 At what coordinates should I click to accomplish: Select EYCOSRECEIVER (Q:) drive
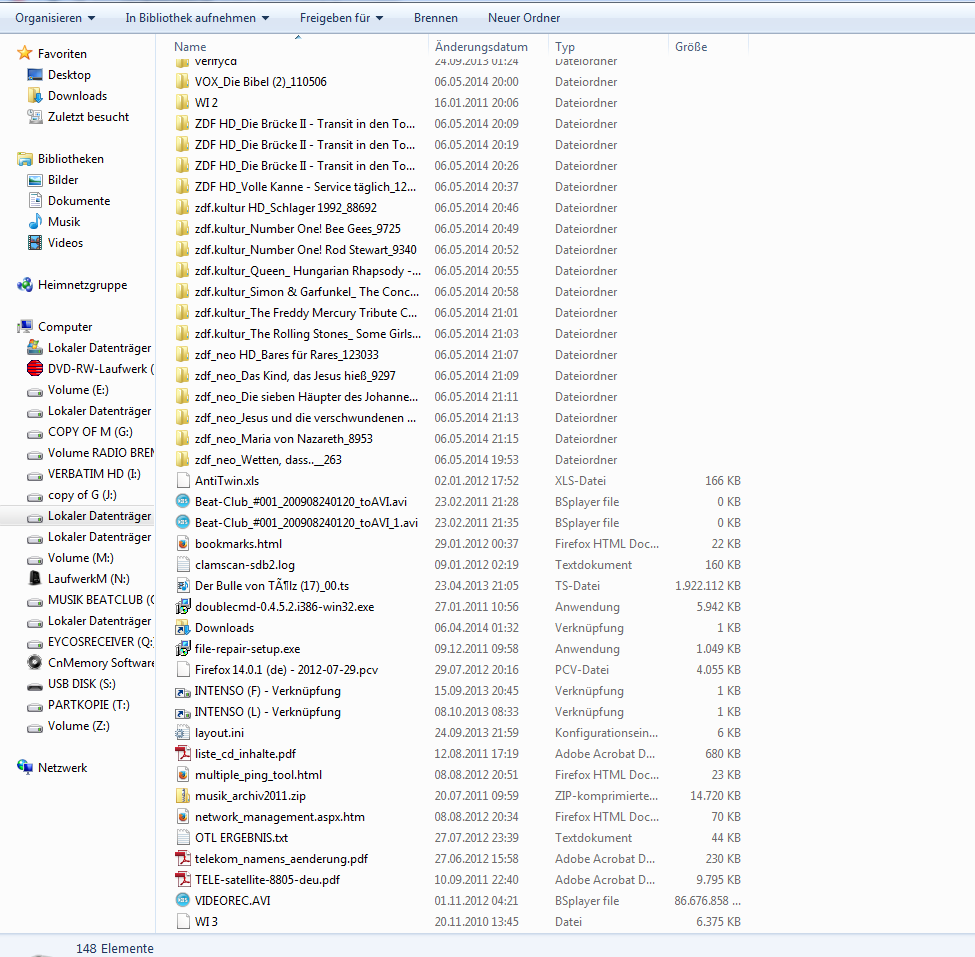[x=100, y=642]
